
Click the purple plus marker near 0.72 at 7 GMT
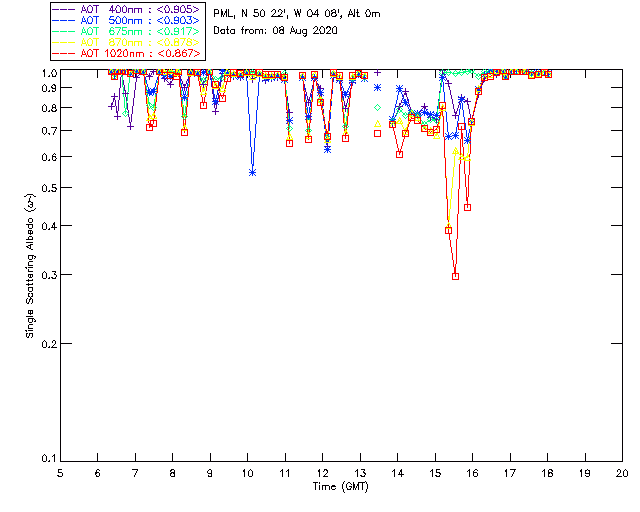[130, 127]
